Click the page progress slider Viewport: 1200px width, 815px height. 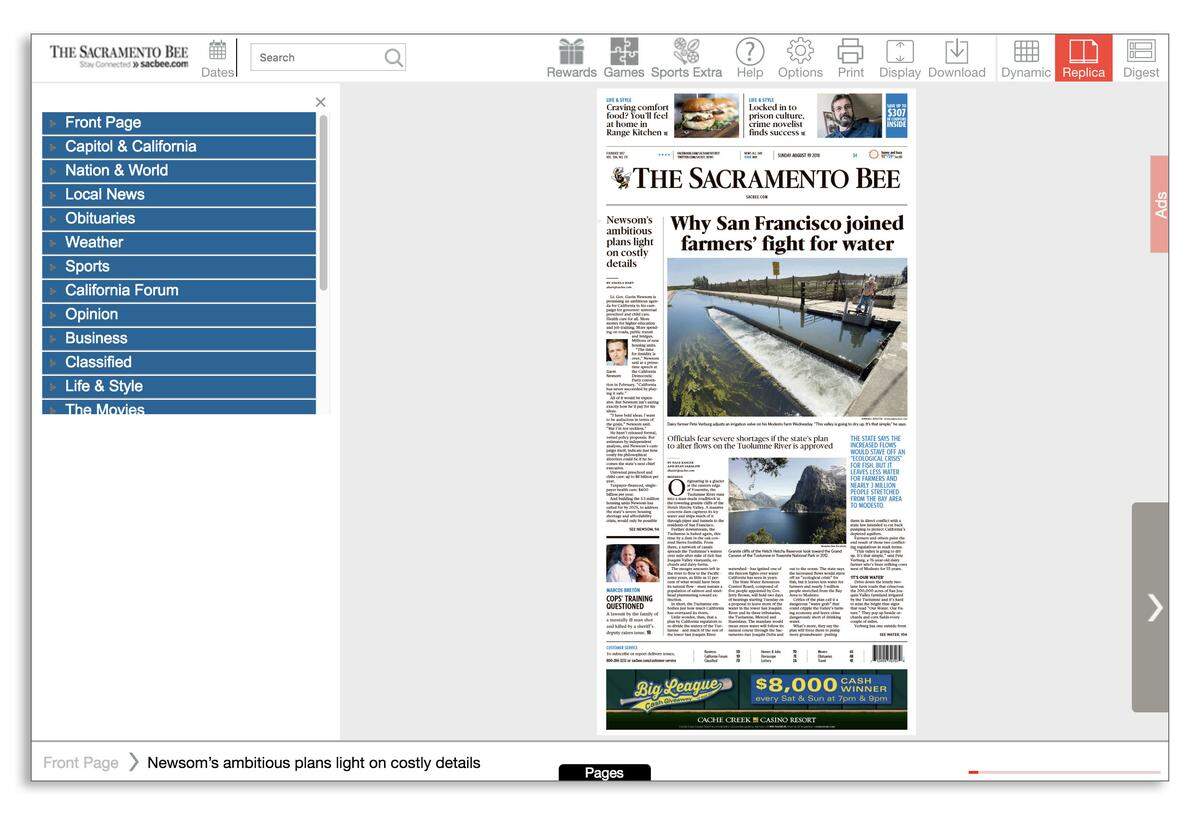(x=1064, y=772)
